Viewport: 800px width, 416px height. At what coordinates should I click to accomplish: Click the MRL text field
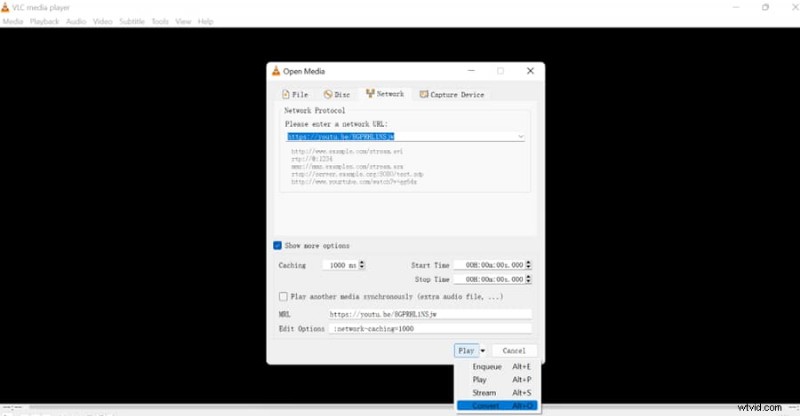pos(430,314)
